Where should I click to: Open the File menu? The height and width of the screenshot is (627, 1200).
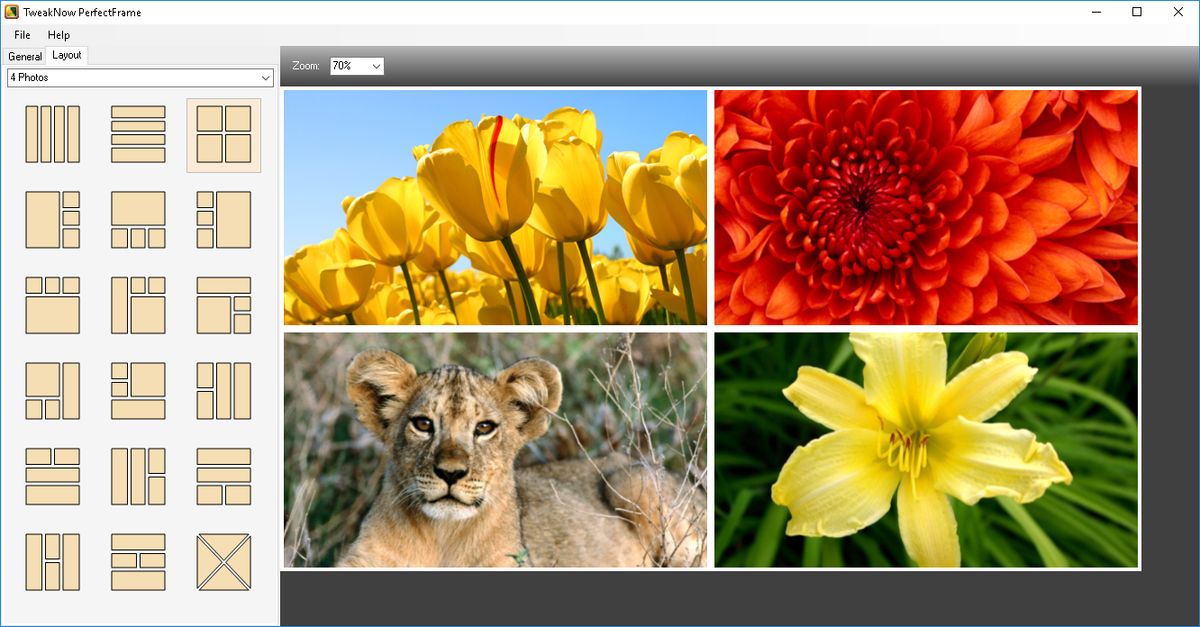click(21, 34)
